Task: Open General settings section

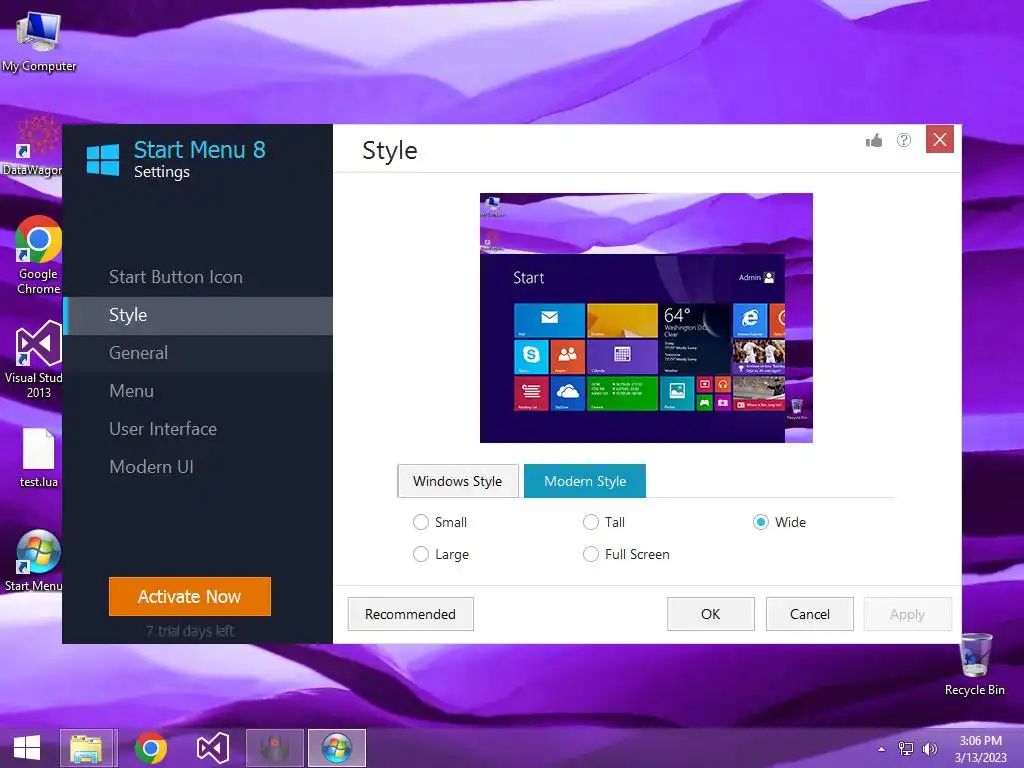Action: pos(198,353)
